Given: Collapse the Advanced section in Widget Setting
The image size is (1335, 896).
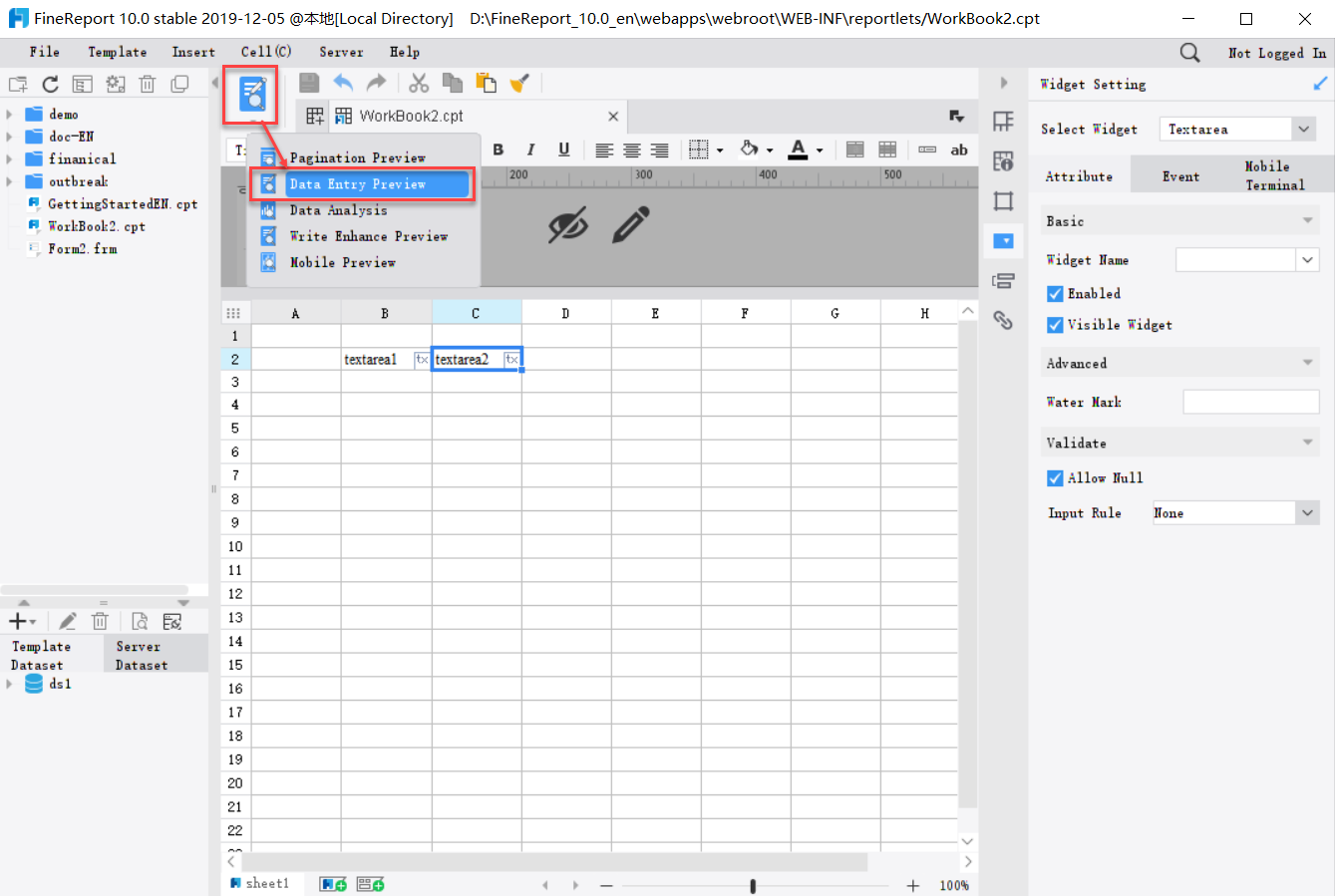Looking at the screenshot, I should [x=1307, y=363].
